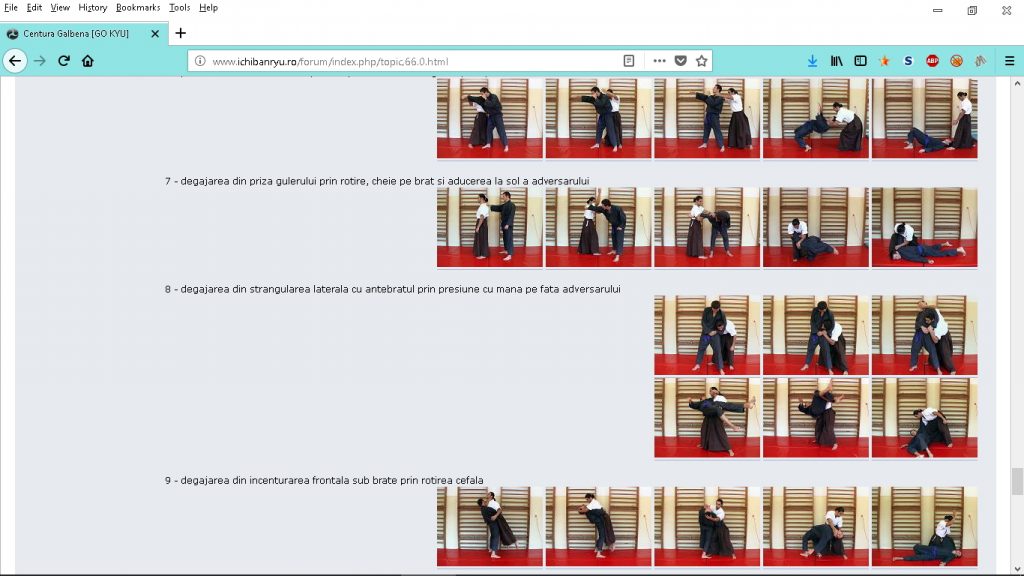
Task: Click the forward navigation arrow
Action: tap(40, 61)
